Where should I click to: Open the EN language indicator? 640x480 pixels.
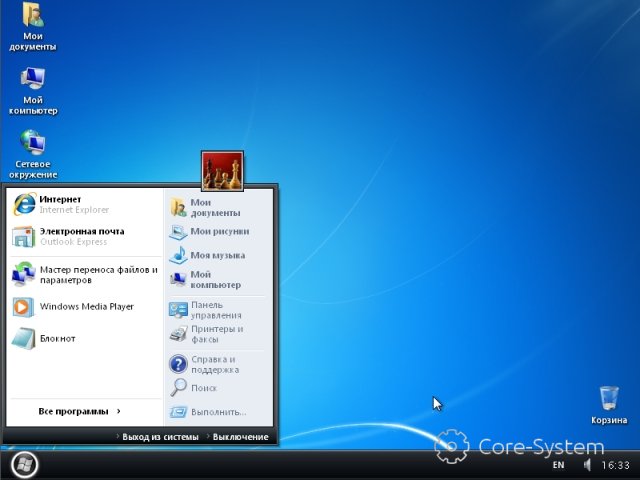[558, 465]
